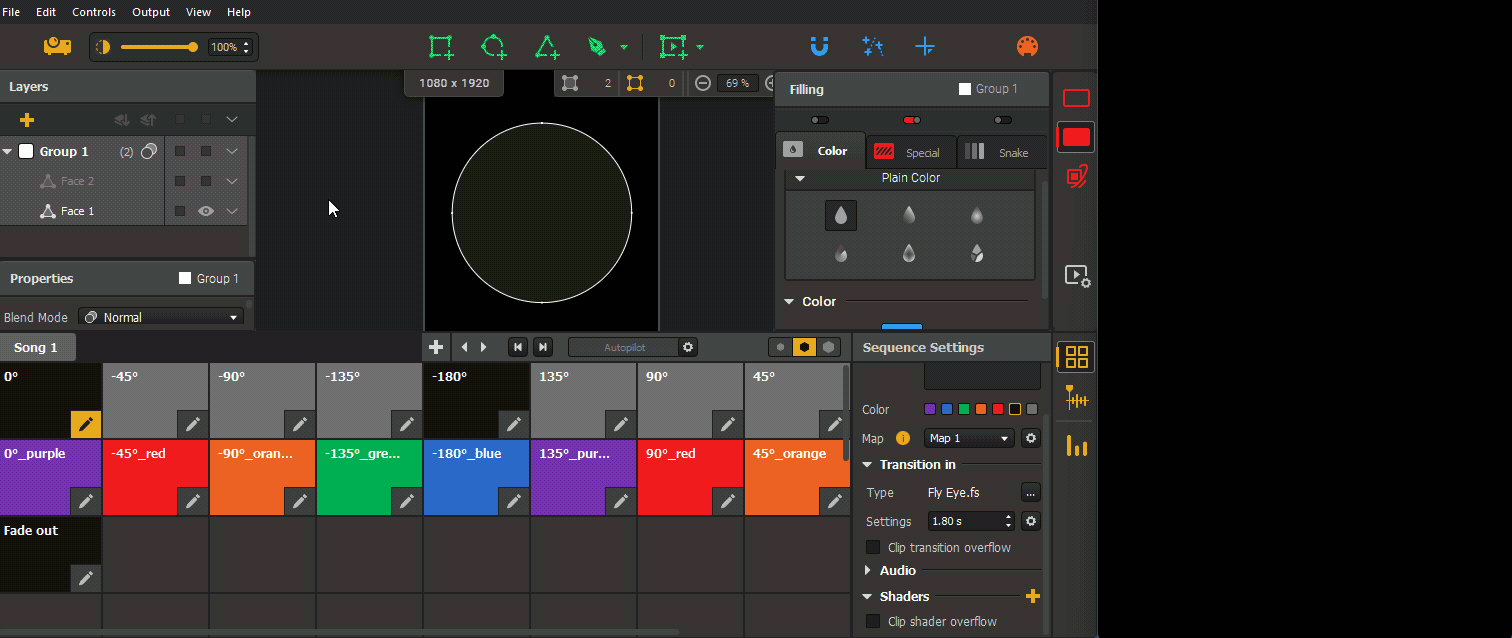
Task: Toggle visibility of the Face 1 layer
Action: (x=205, y=211)
